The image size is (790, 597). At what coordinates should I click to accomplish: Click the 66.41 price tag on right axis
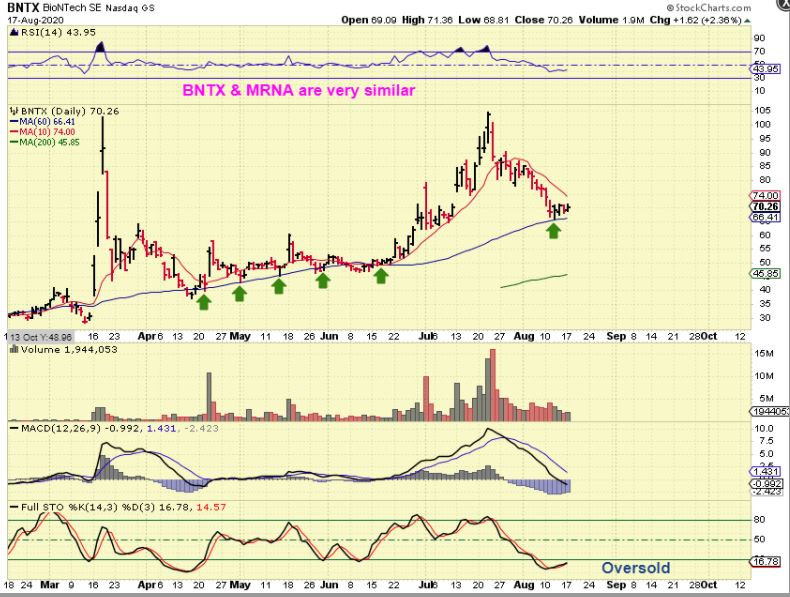tap(765, 217)
